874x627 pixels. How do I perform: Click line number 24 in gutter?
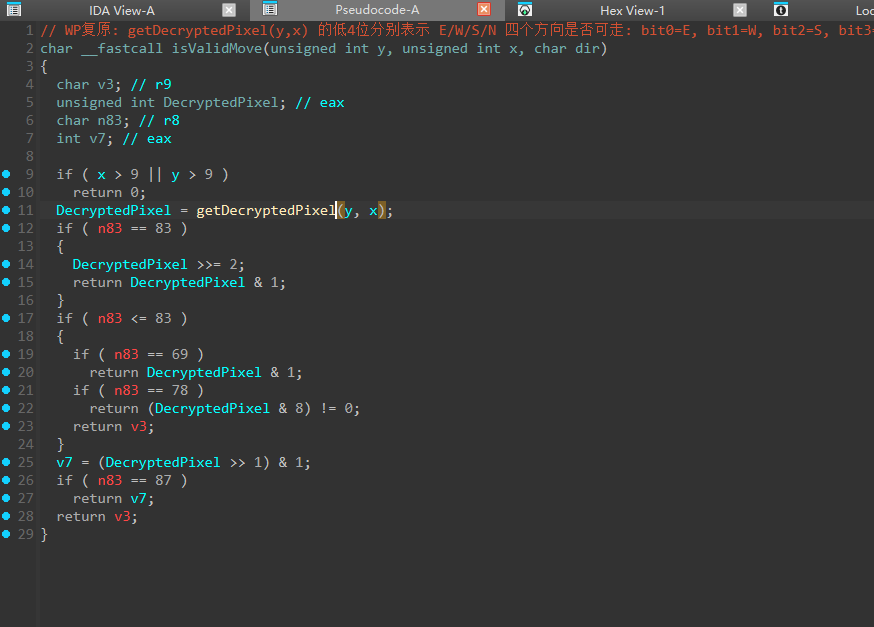(x=26, y=444)
